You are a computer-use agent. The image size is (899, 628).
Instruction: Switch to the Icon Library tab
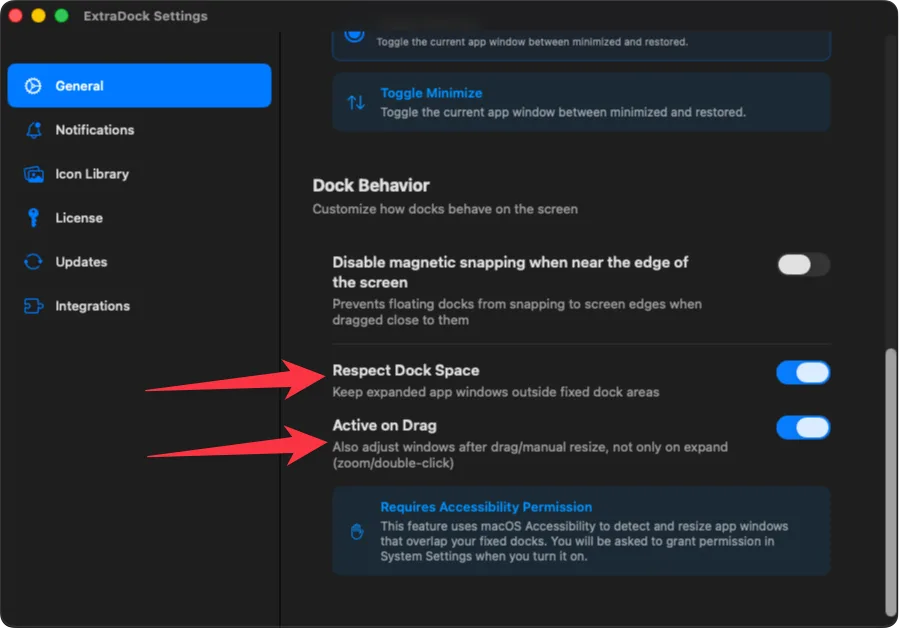(x=139, y=174)
